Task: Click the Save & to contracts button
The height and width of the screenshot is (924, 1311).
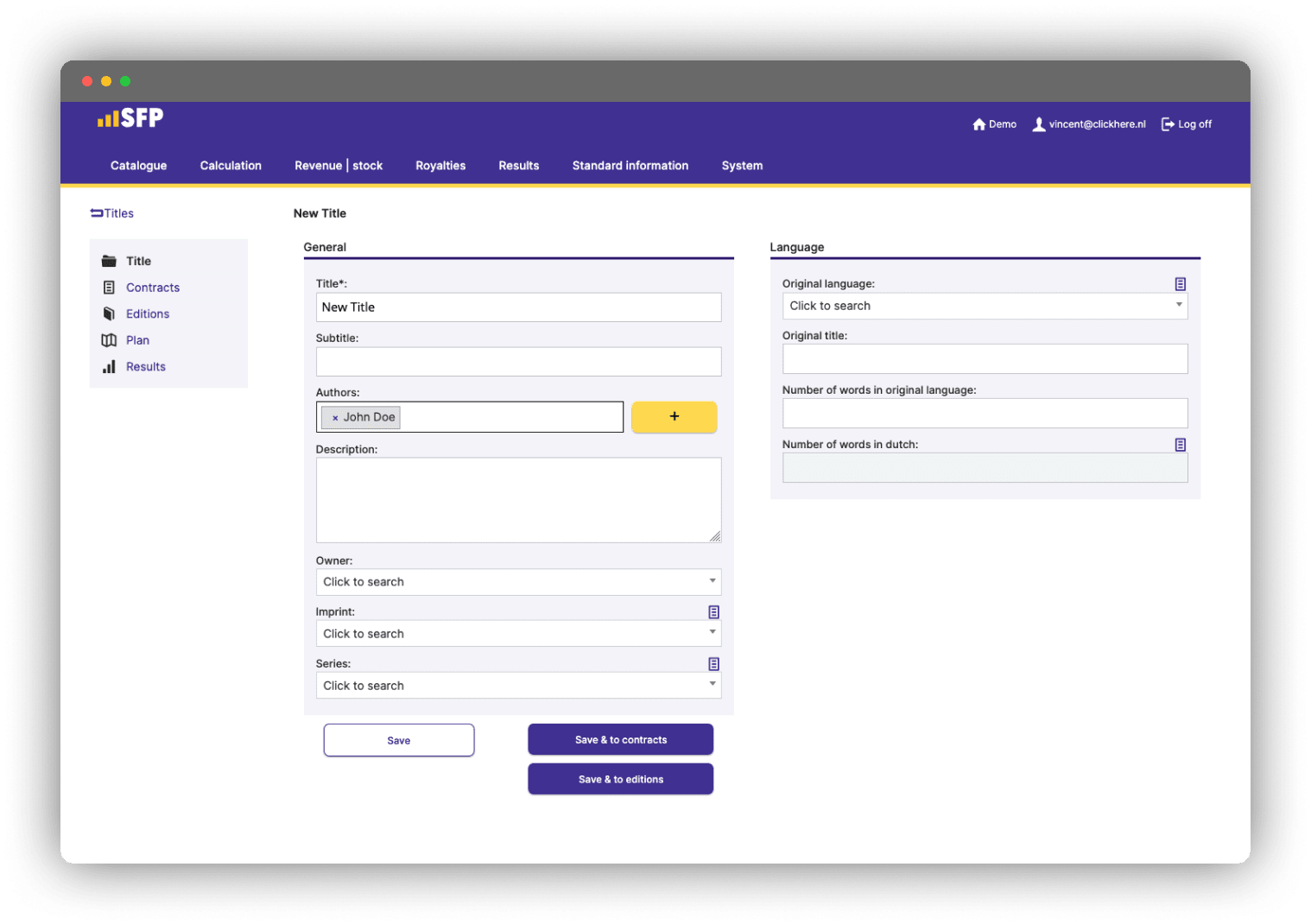Action: point(620,740)
